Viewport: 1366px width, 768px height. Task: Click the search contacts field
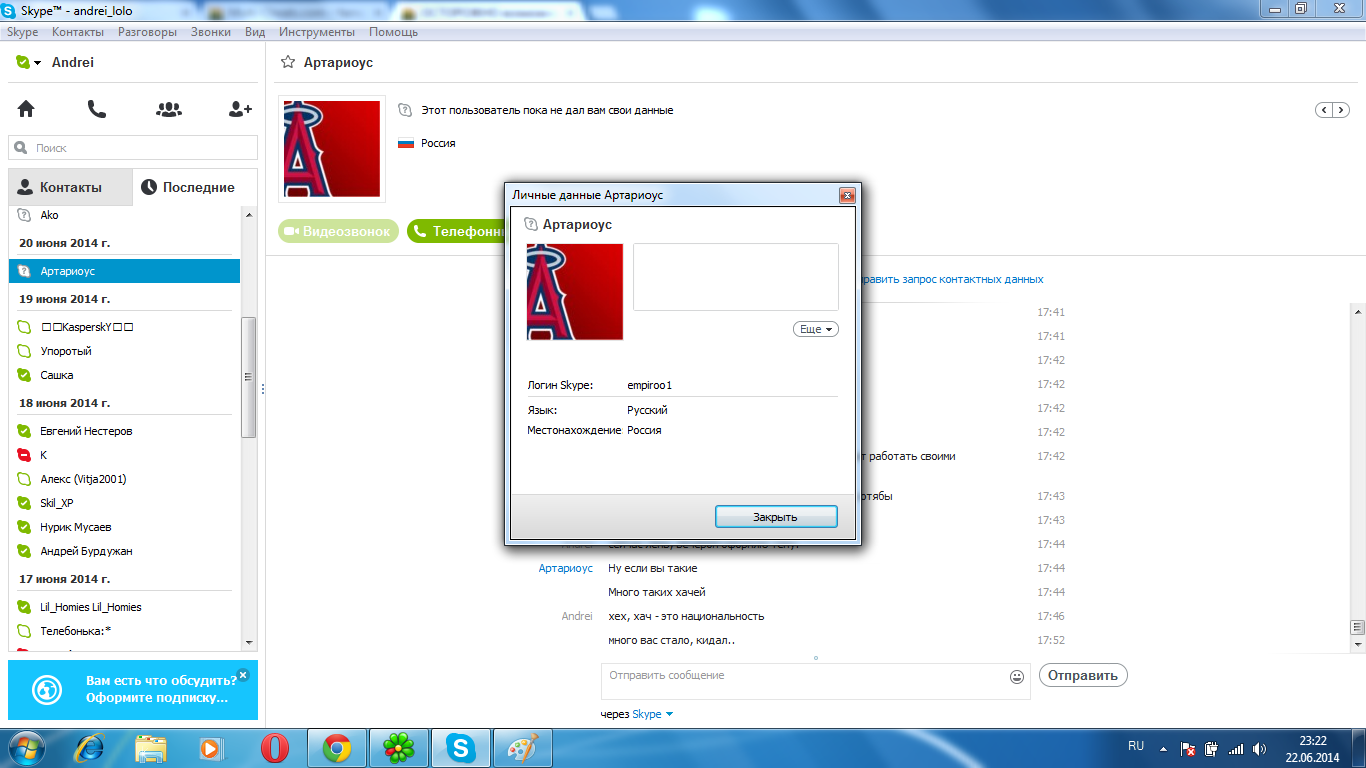[133, 147]
